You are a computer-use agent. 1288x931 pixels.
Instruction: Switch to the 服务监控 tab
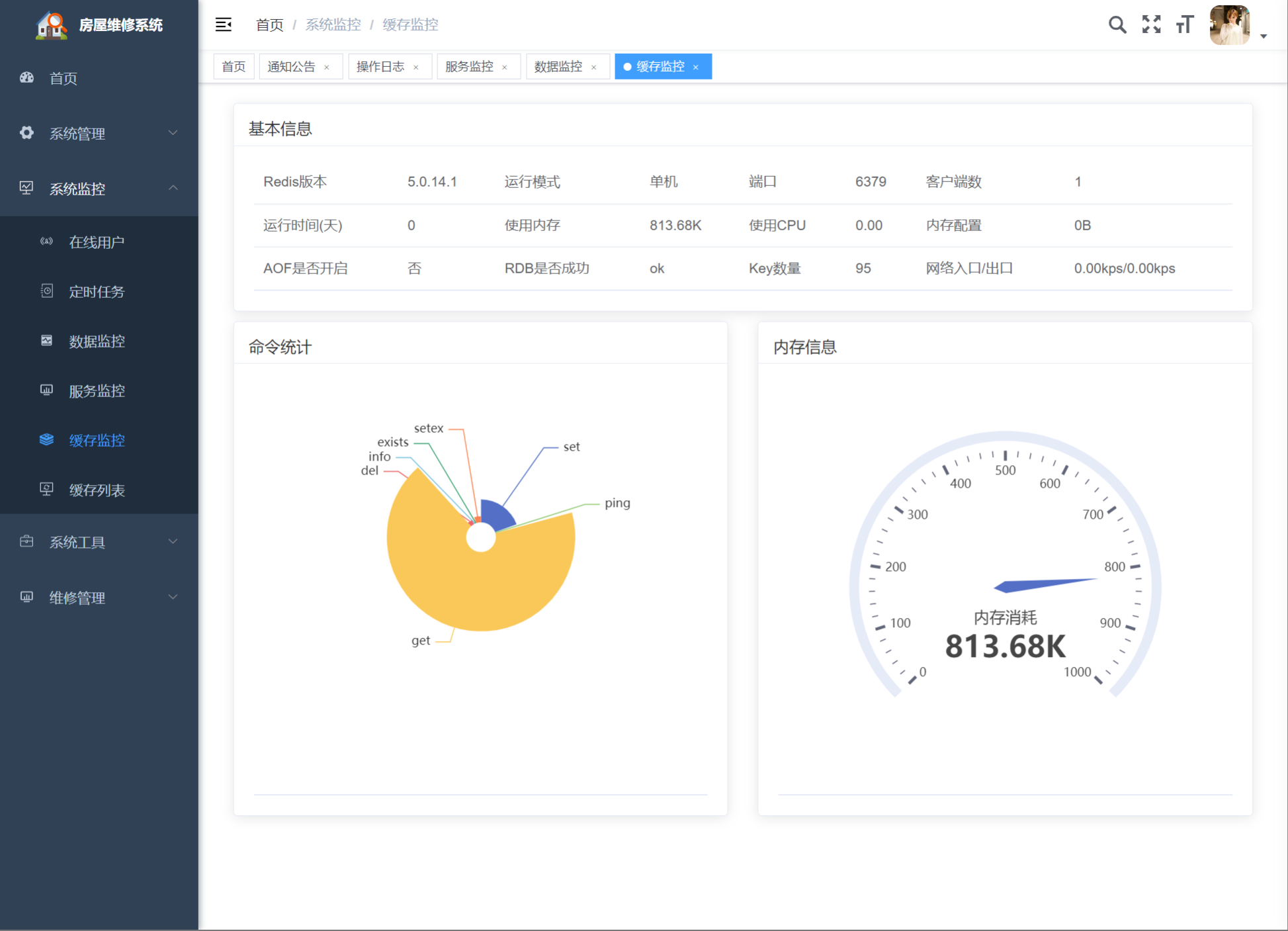click(x=469, y=67)
